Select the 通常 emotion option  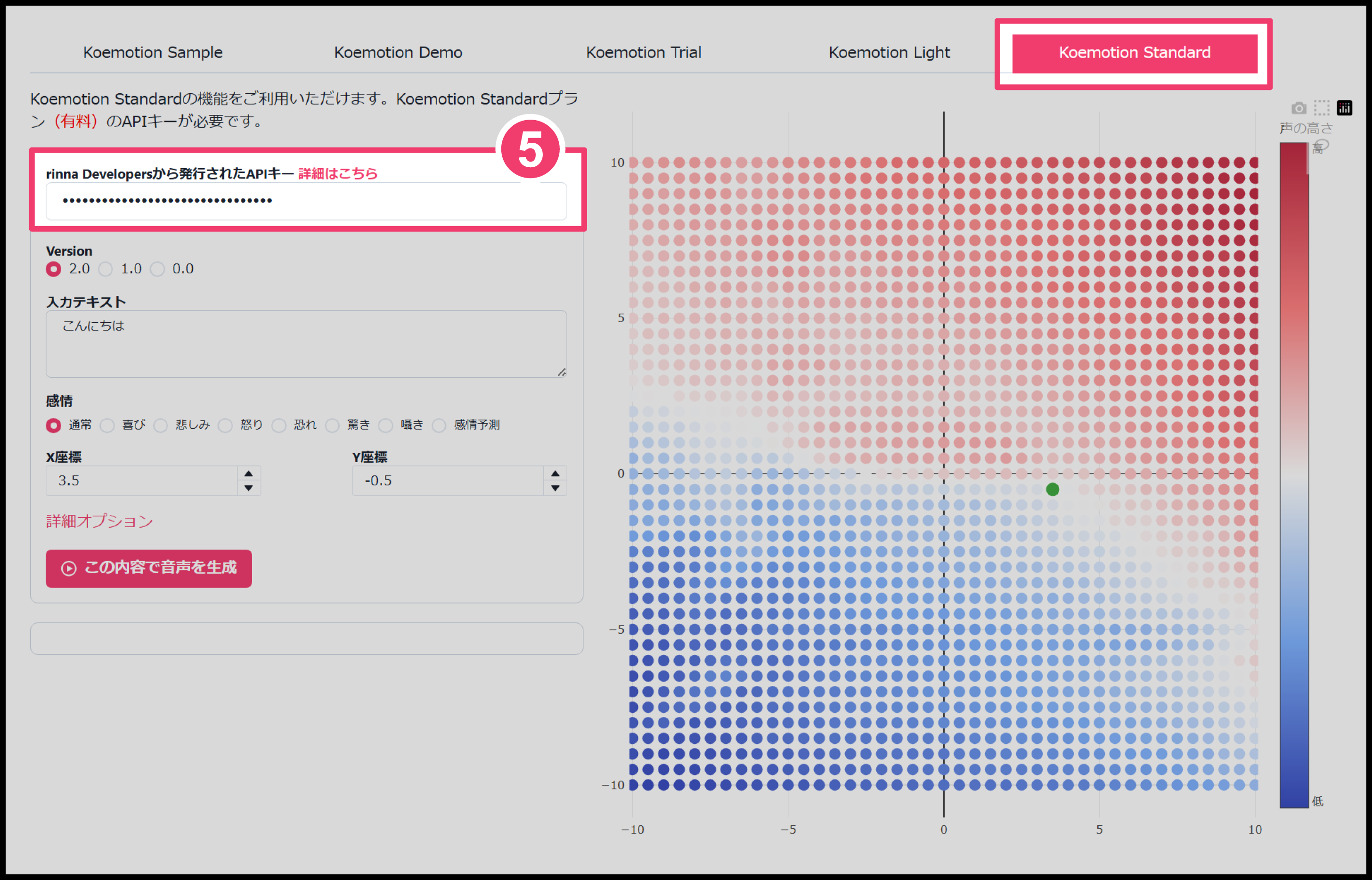point(54,425)
